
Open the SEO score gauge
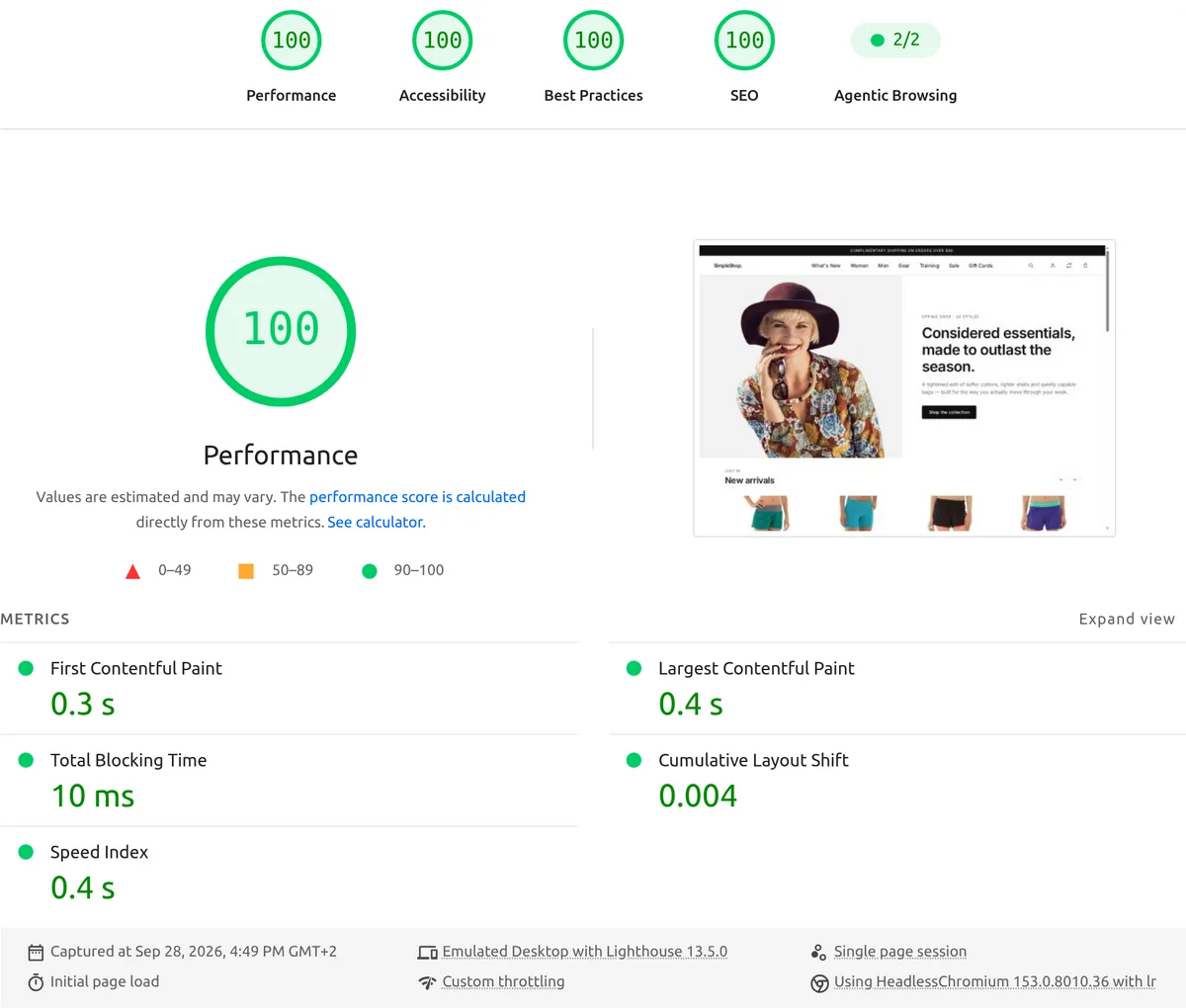(744, 41)
